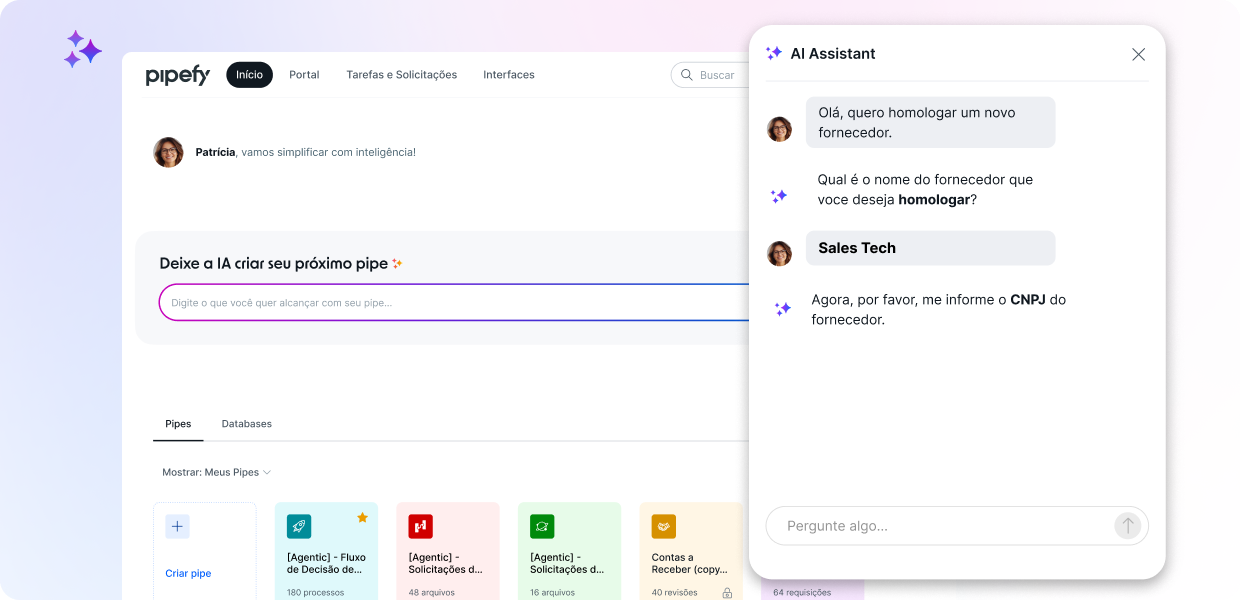
Task: Click the Pergunte algo chat input field
Action: (940, 526)
